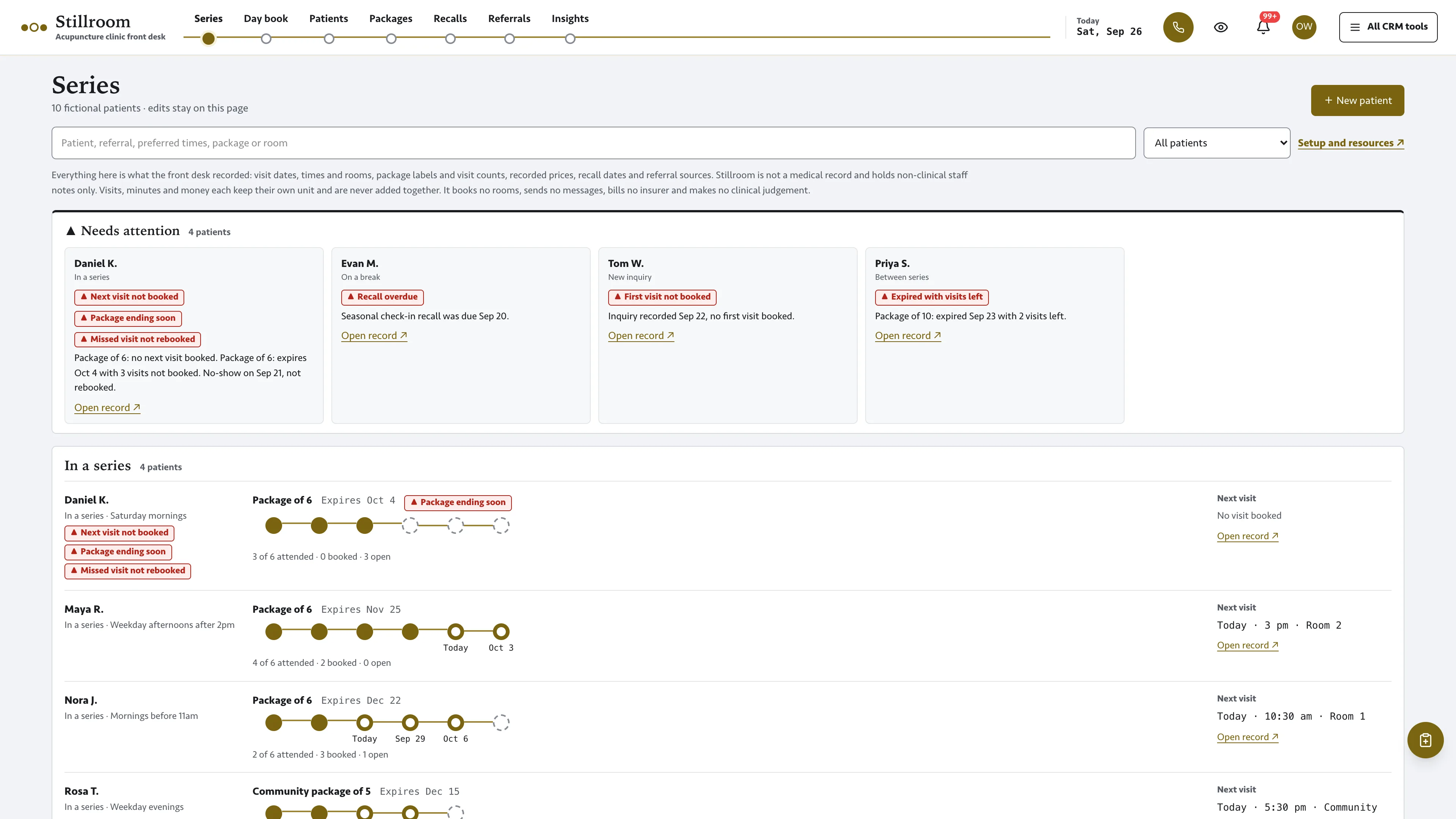Open the All patients filter dropdown
This screenshot has height=819, width=1456.
(1216, 143)
